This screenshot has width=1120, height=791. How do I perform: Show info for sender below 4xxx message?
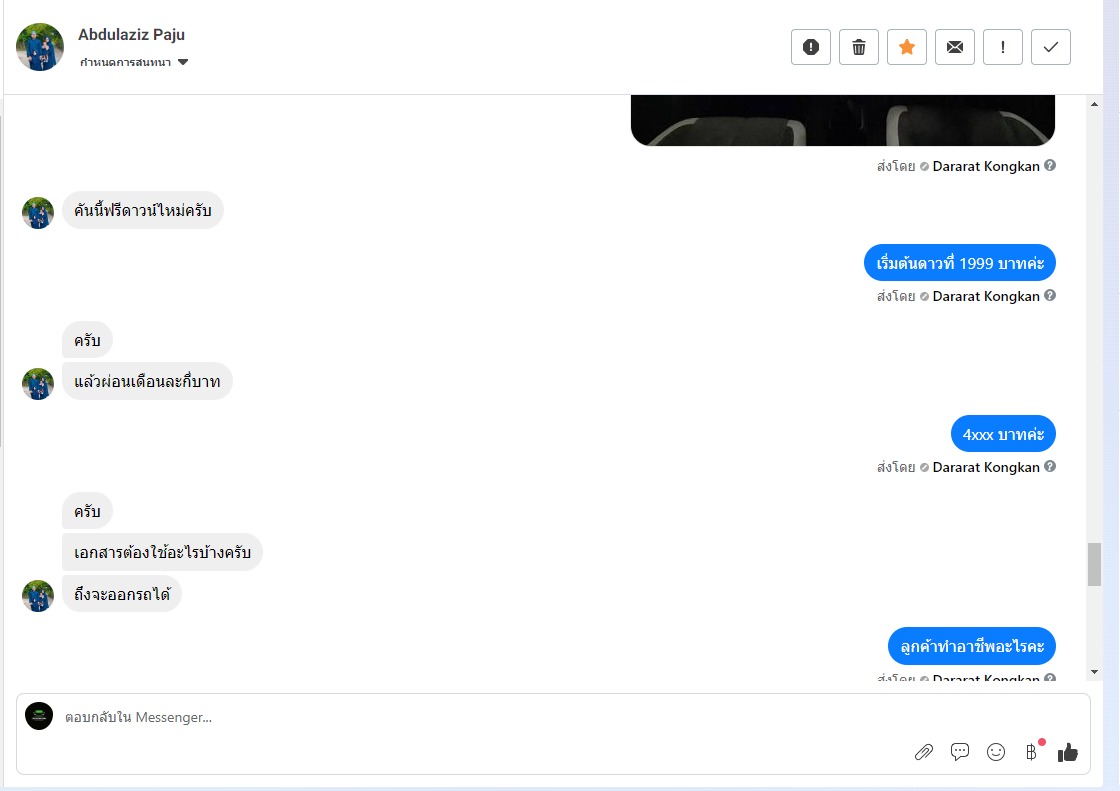tap(1050, 466)
